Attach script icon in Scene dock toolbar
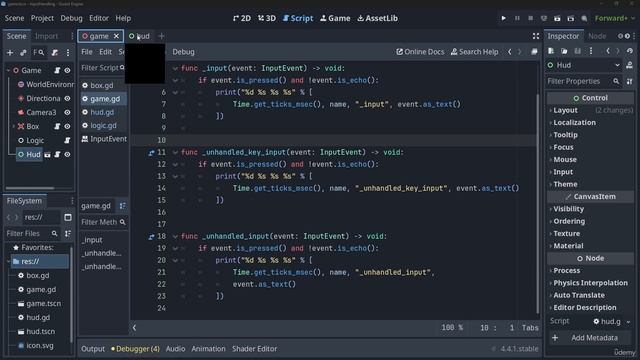 click(54, 52)
